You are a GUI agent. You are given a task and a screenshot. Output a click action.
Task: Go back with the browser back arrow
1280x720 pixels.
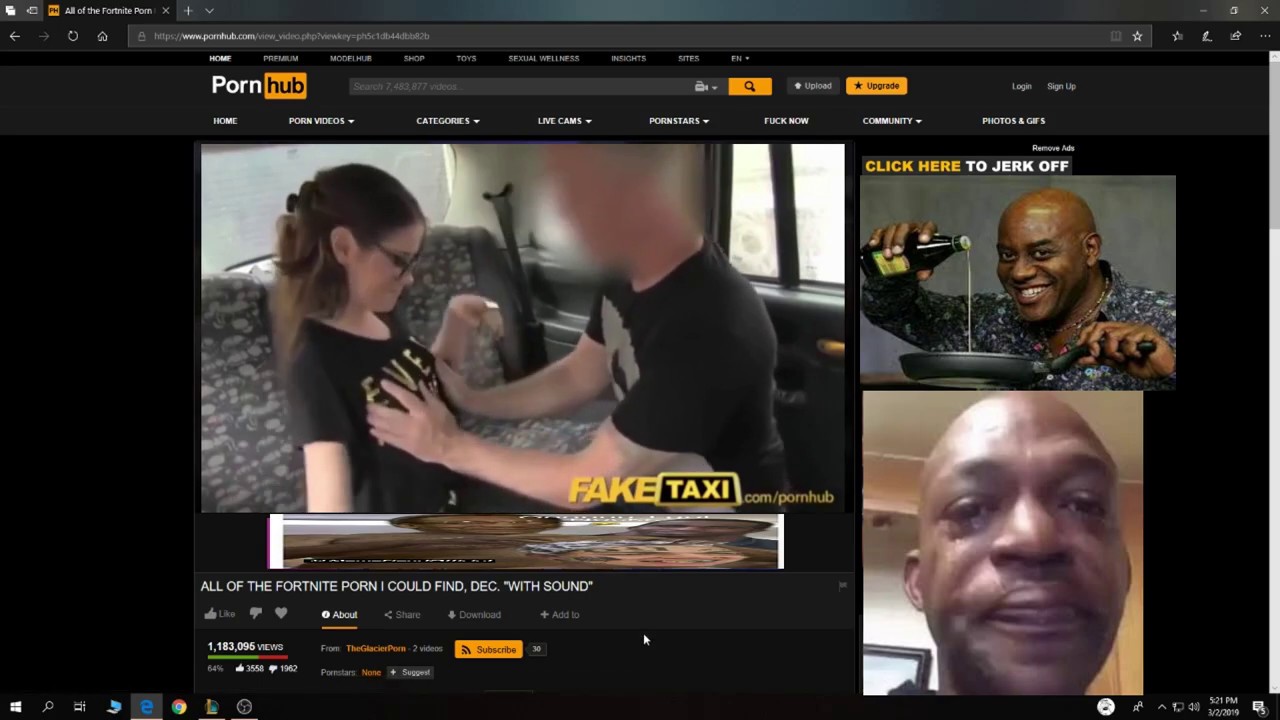14,36
